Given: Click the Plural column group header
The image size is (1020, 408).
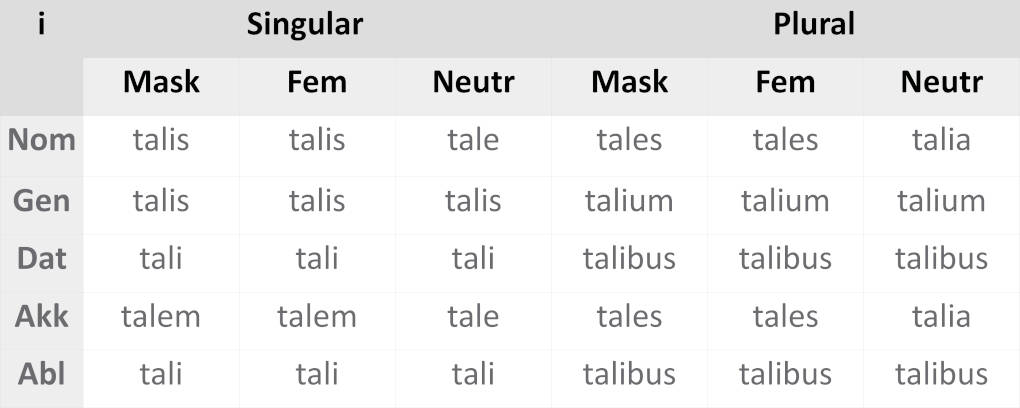Looking at the screenshot, I should (x=814, y=25).
